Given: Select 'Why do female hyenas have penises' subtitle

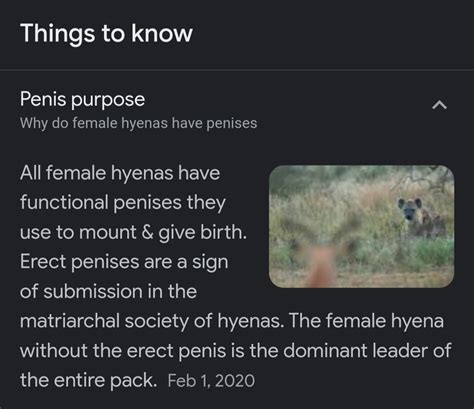Looking at the screenshot, I should [138, 123].
